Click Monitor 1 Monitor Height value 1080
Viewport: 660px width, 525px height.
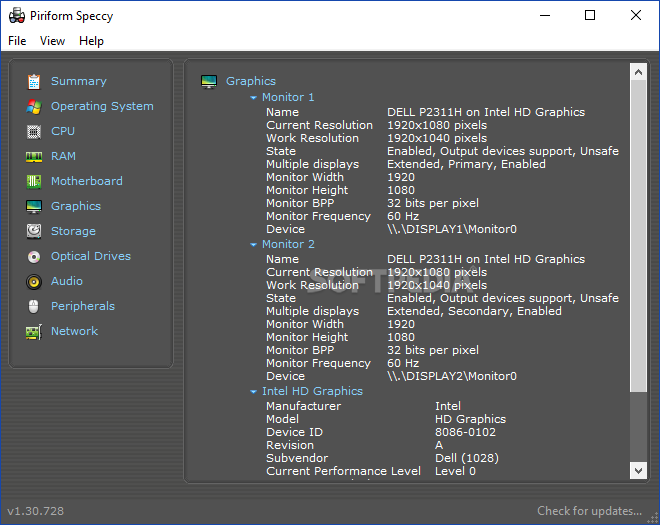point(401,190)
